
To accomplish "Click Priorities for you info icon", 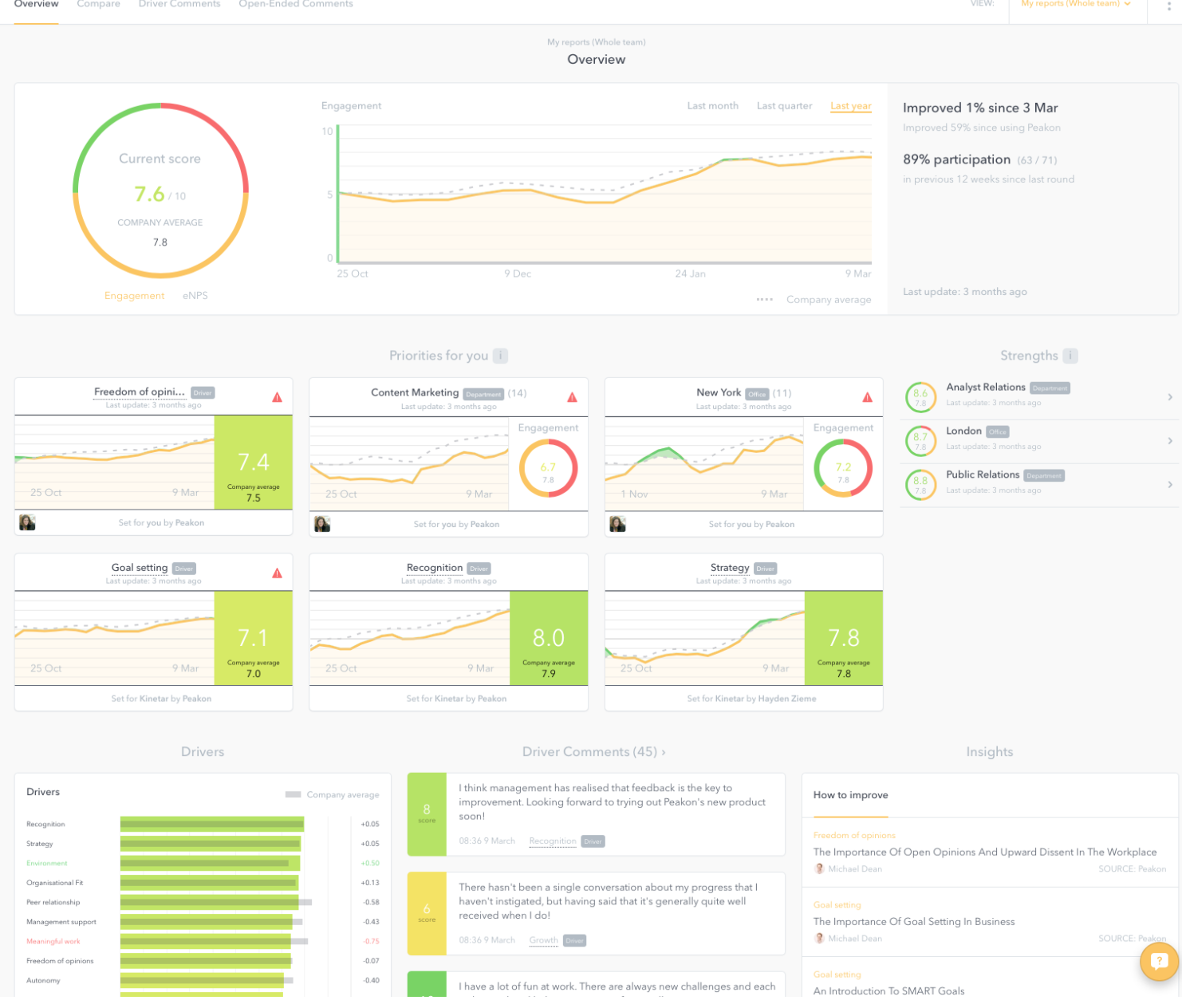I will pyautogui.click(x=500, y=356).
